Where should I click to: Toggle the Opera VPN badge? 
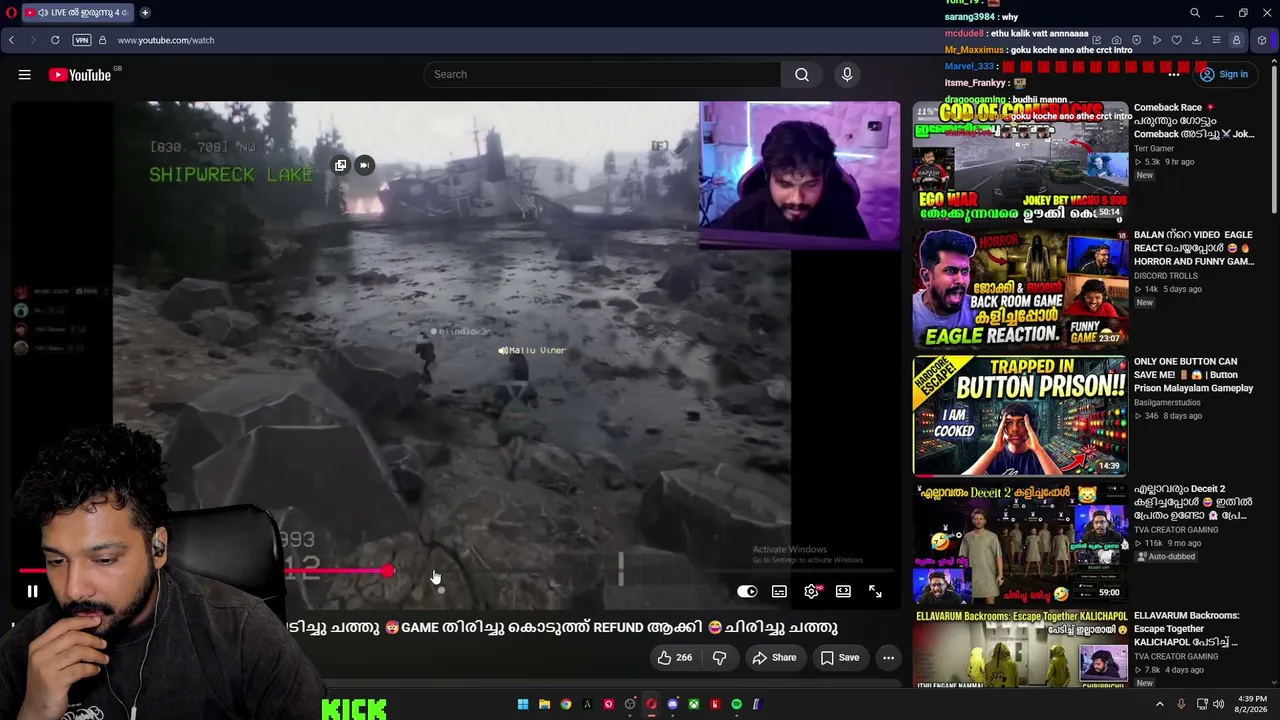pyautogui.click(x=82, y=40)
